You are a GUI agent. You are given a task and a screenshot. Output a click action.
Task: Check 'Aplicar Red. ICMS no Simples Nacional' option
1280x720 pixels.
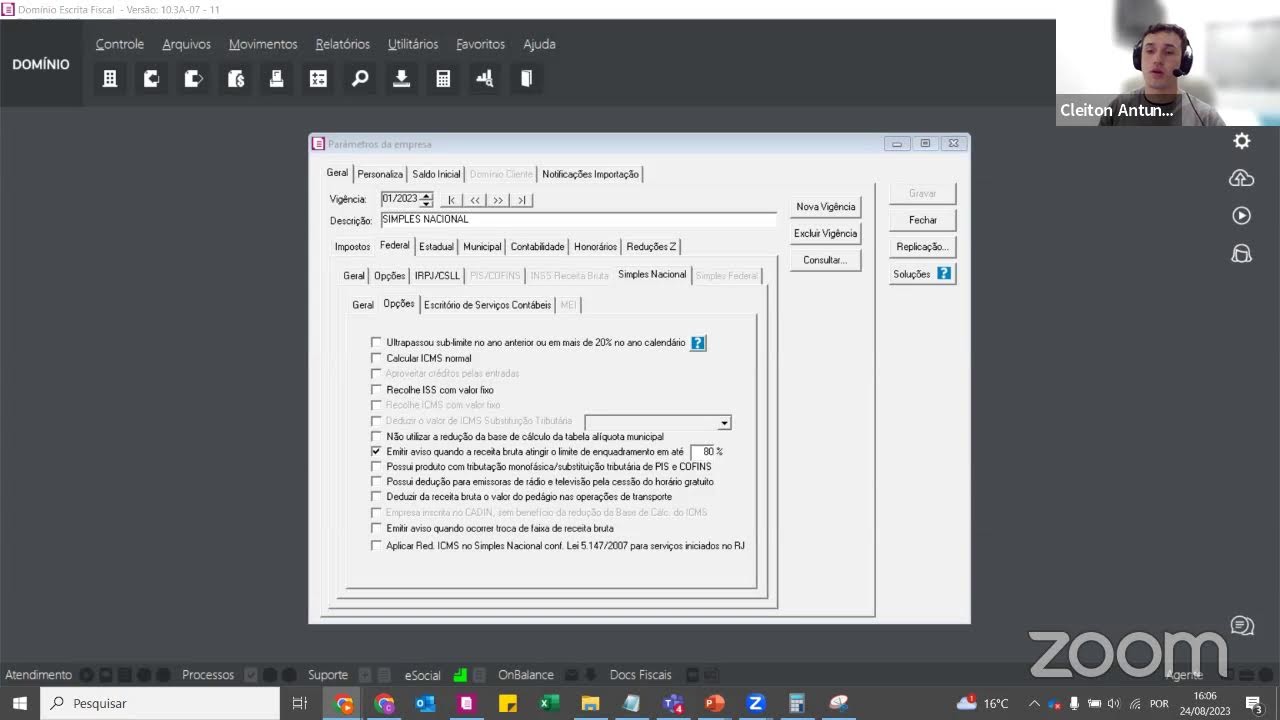coord(376,546)
